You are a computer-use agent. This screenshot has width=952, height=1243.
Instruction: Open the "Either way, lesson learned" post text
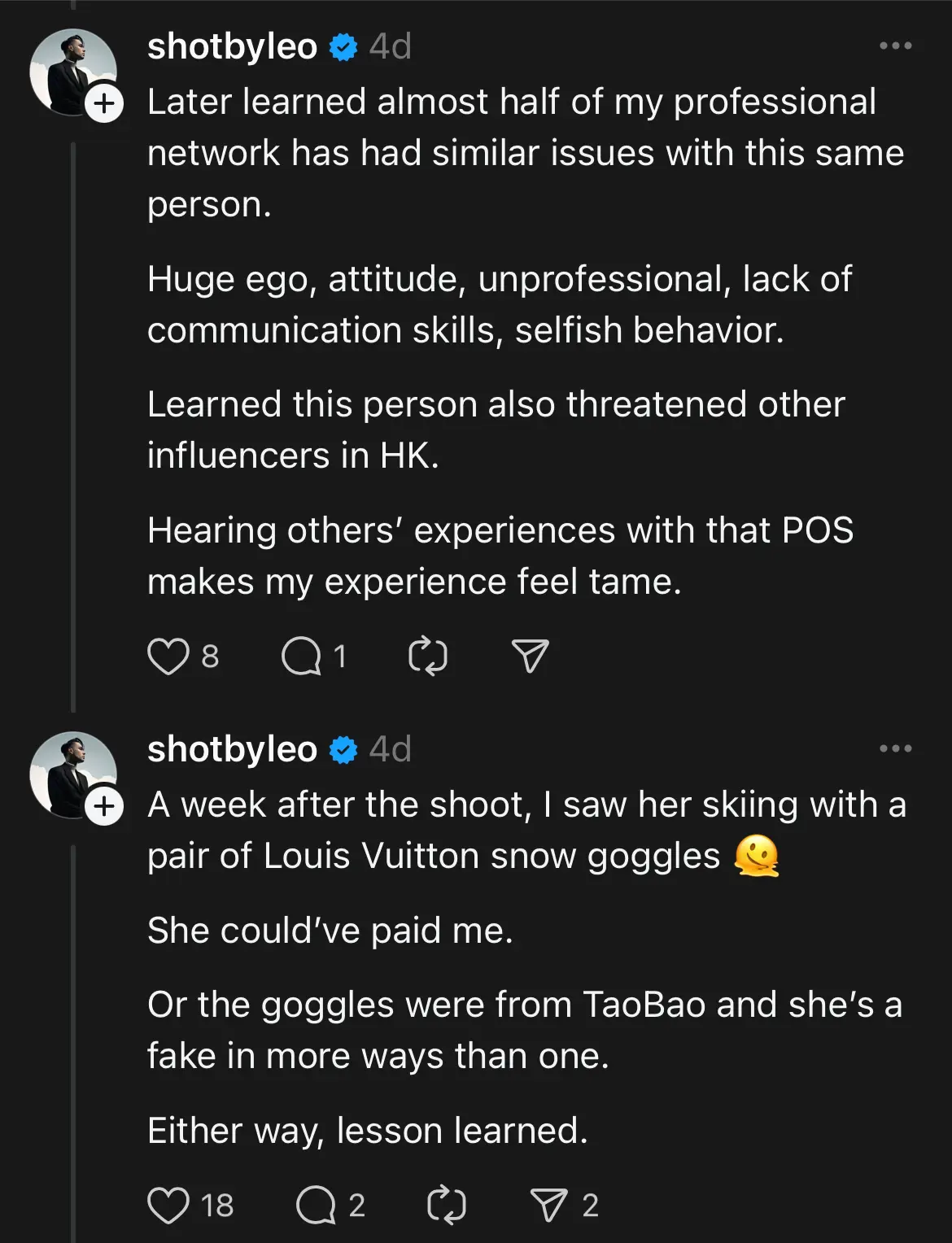click(368, 1130)
